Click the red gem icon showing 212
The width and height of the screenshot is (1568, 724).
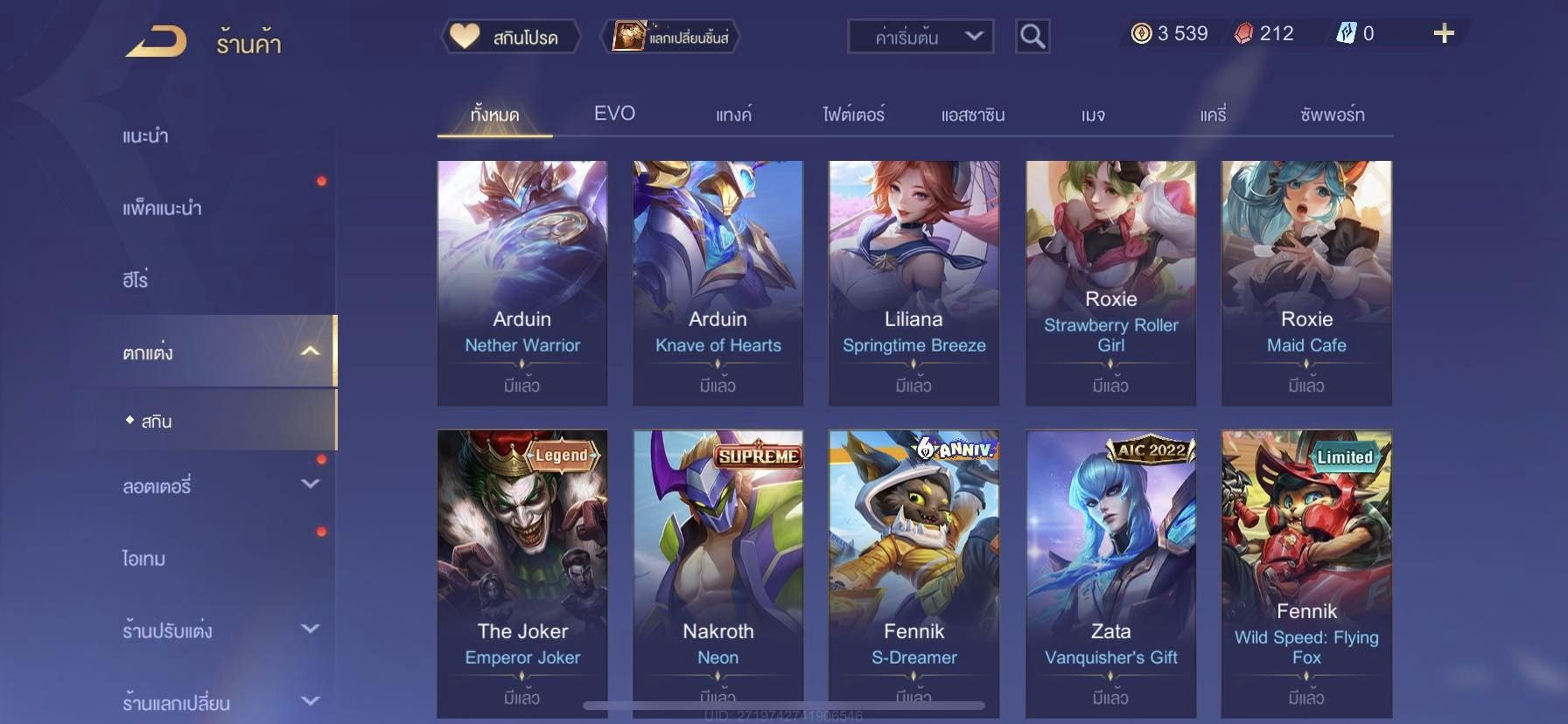pos(1243,34)
